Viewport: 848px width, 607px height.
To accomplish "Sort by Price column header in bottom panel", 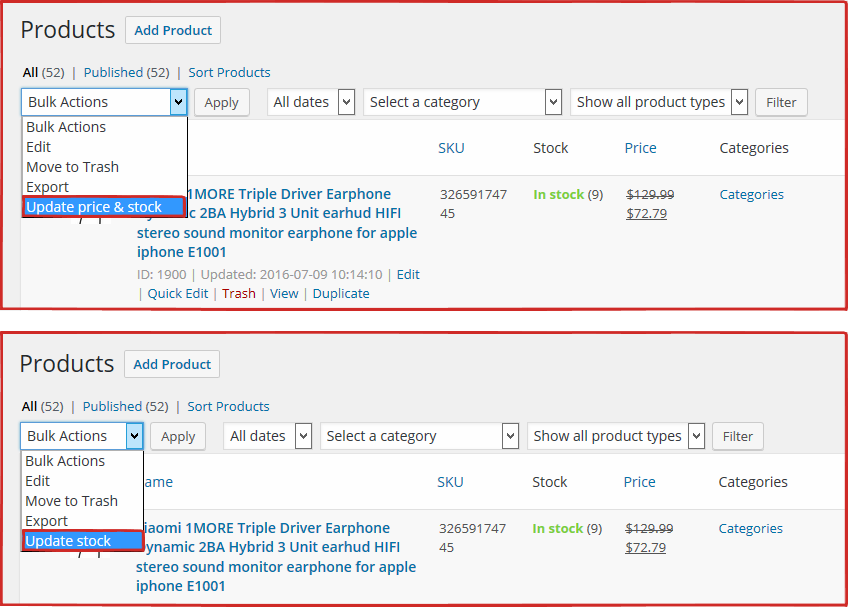I will [x=640, y=482].
